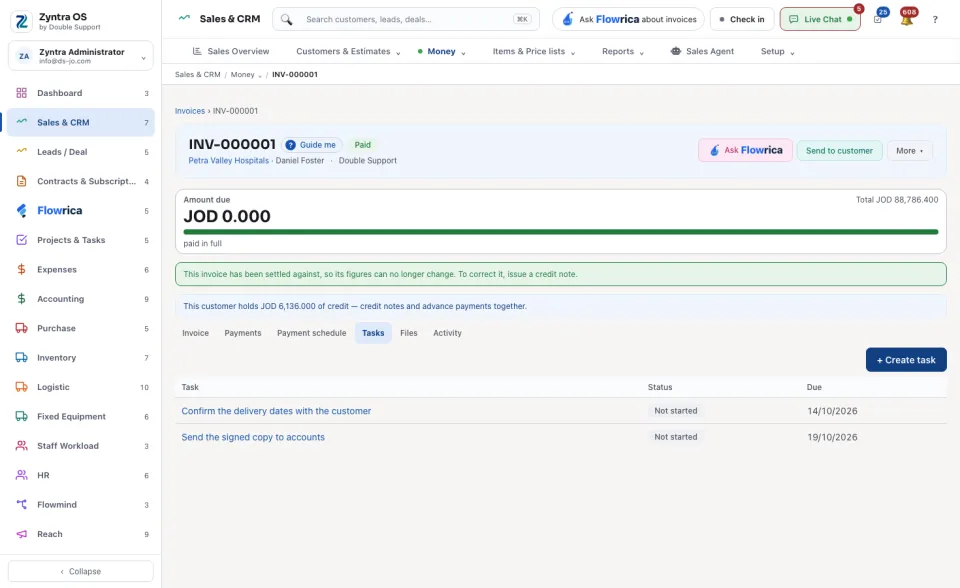Click the Ask Flowrica button on invoice
This screenshot has height=588, width=960.
[x=745, y=151]
